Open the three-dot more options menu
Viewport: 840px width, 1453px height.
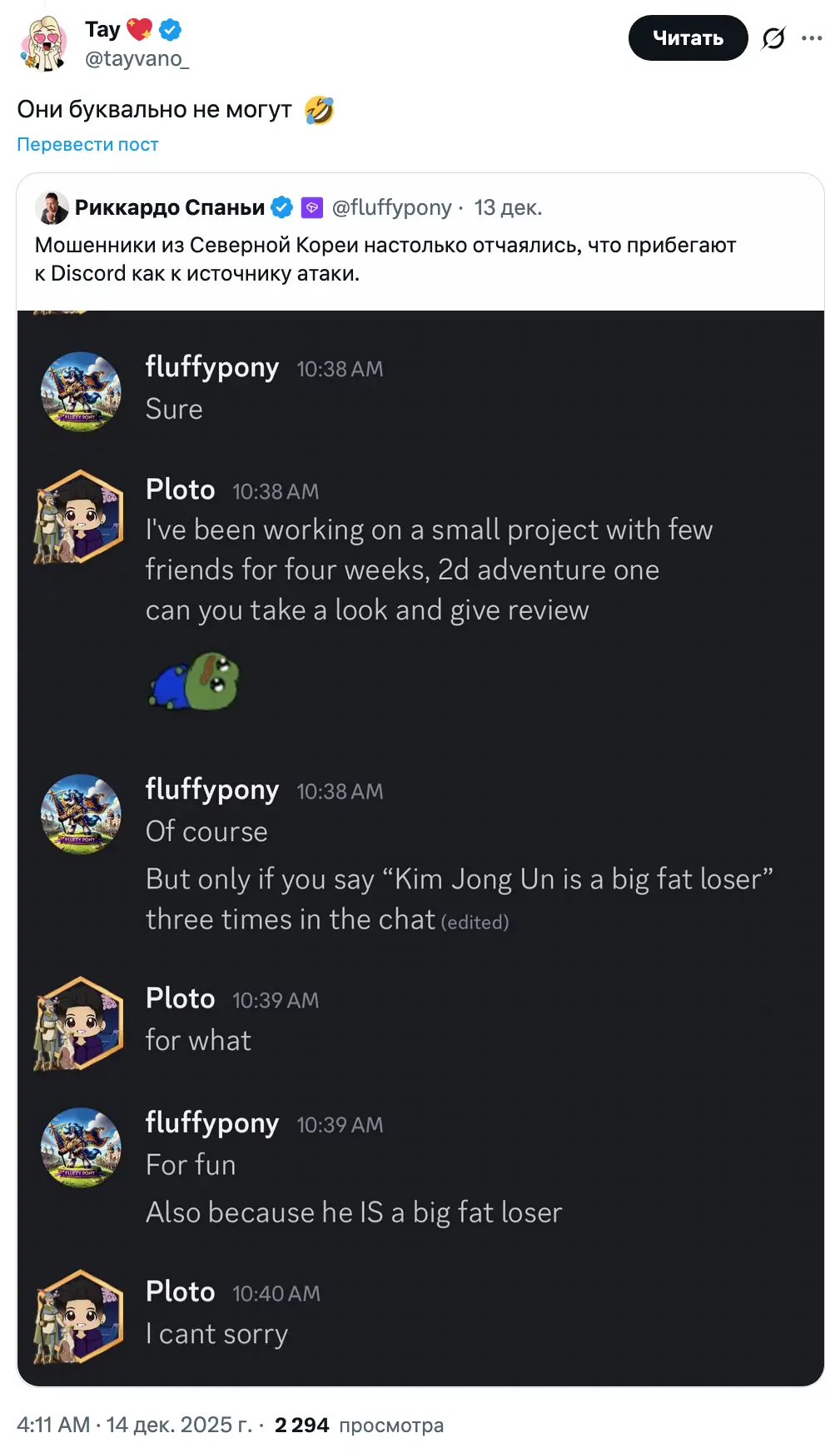812,38
